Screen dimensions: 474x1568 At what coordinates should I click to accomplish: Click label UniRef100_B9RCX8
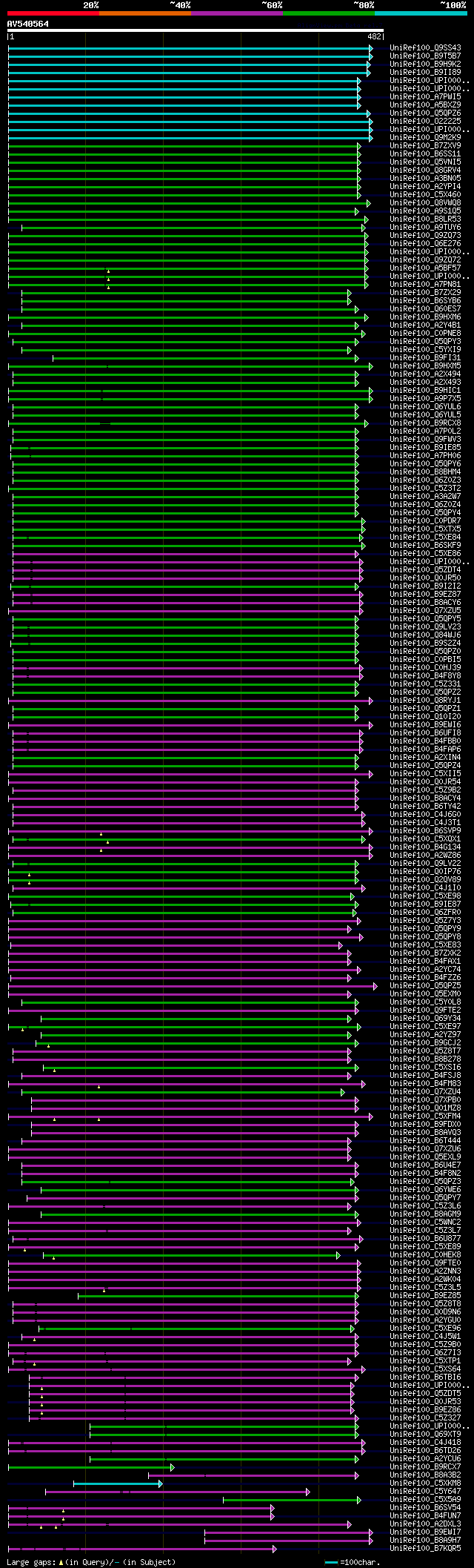point(425,423)
